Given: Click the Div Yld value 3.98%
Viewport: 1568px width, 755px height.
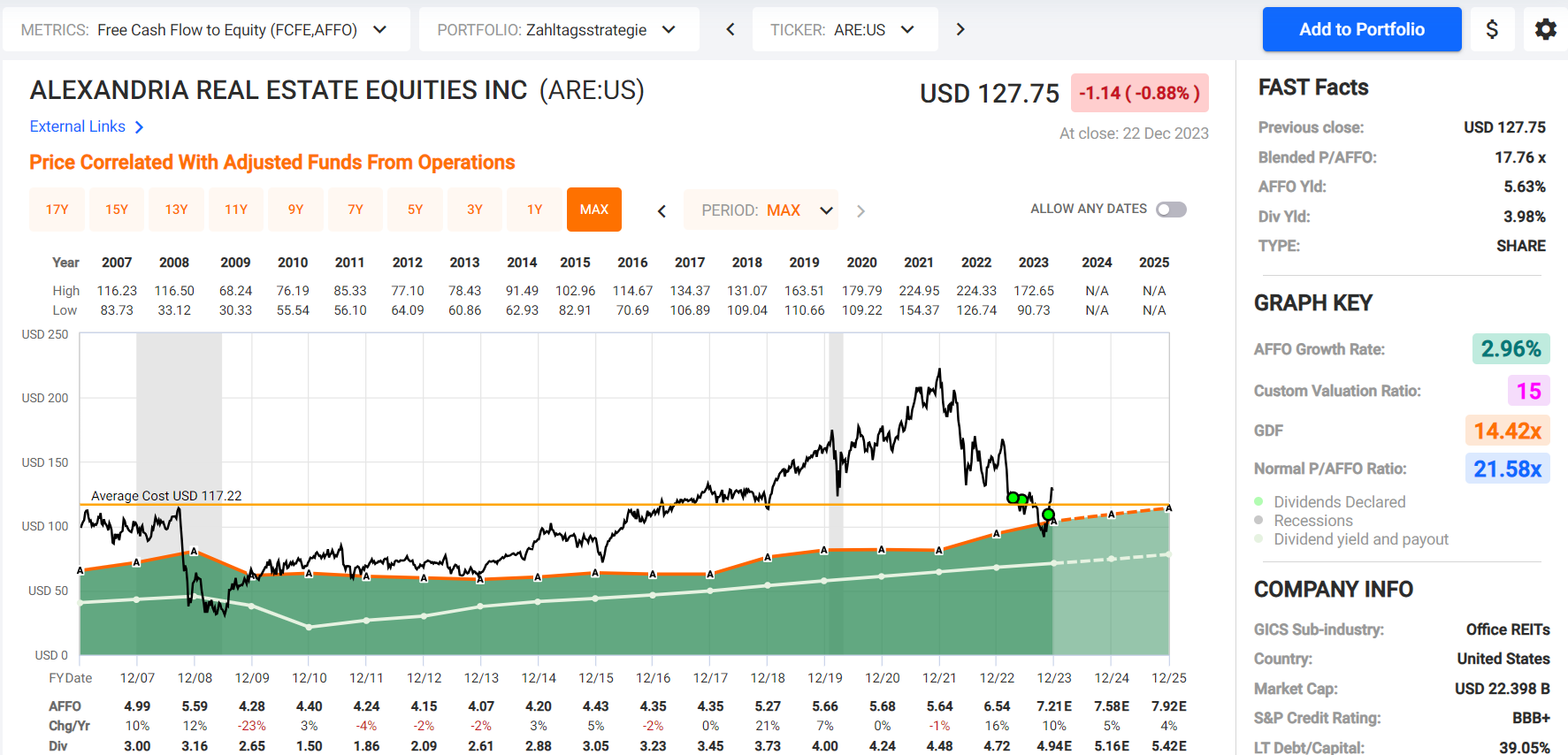Looking at the screenshot, I should 1525,217.
